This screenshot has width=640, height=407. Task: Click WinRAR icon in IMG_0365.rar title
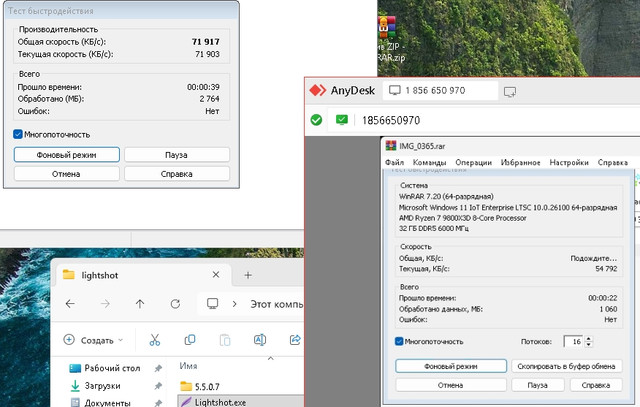click(391, 146)
